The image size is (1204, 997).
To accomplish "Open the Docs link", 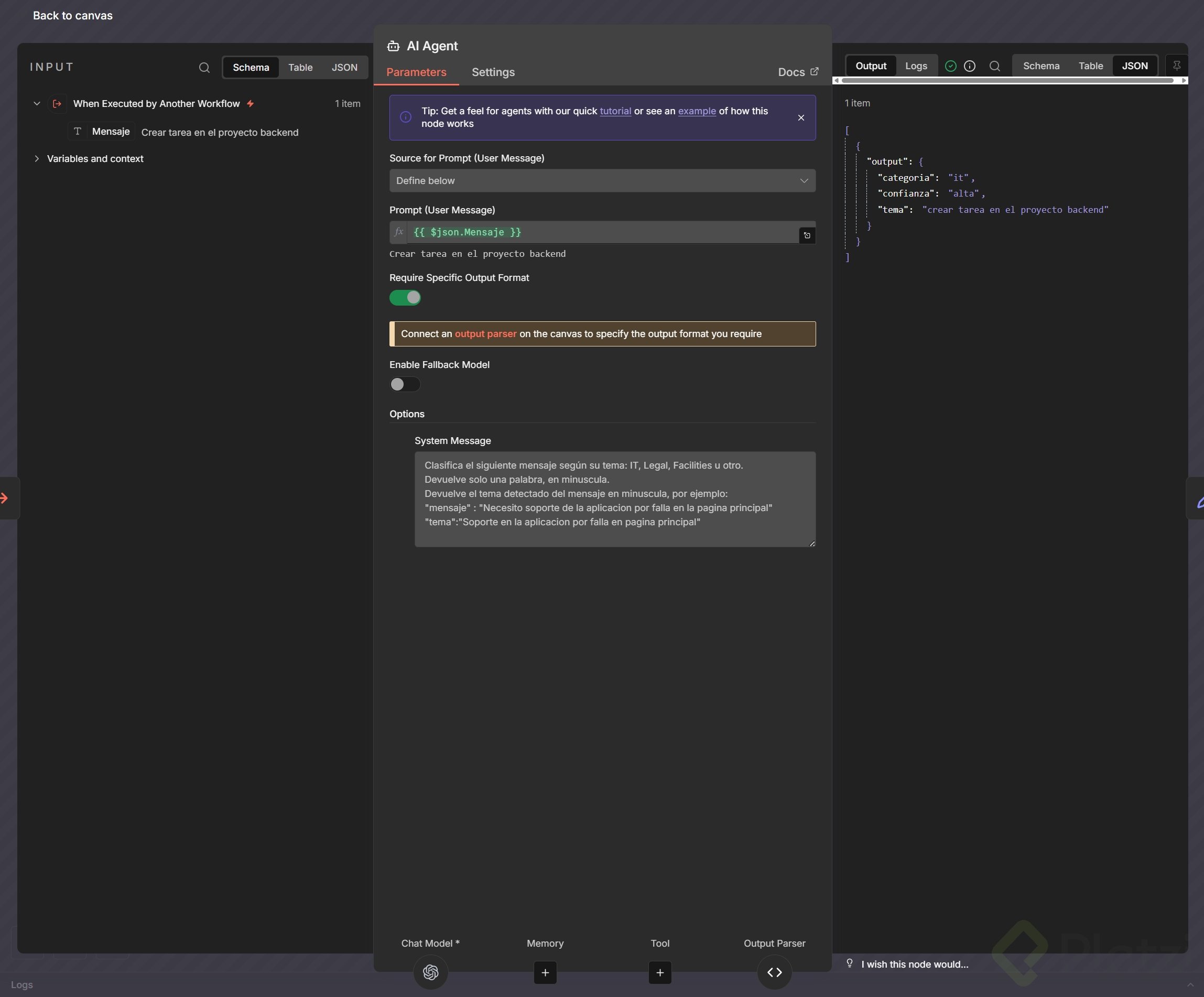I will pos(797,72).
